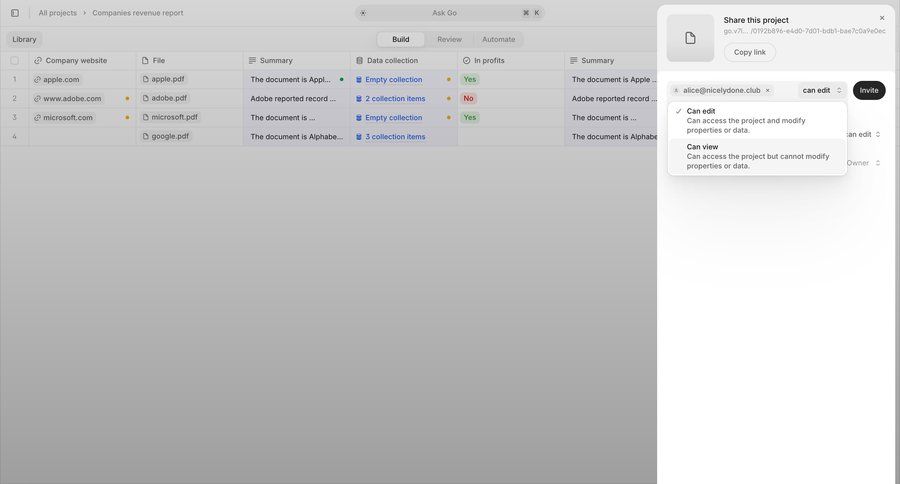
Task: Click the orange status dot beside www.adobe.com
Action: click(x=127, y=99)
